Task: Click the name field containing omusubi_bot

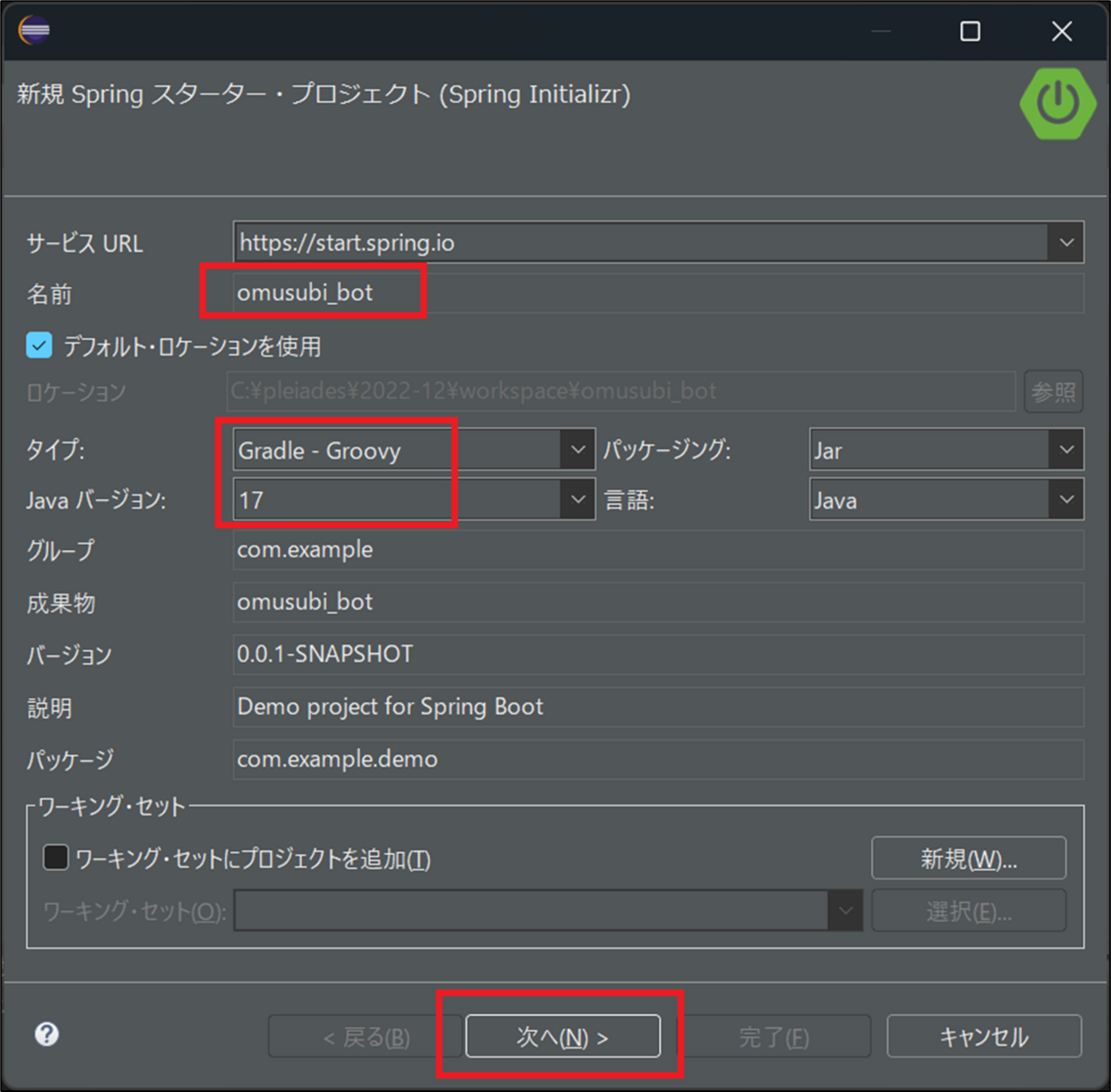Action: tap(658, 293)
